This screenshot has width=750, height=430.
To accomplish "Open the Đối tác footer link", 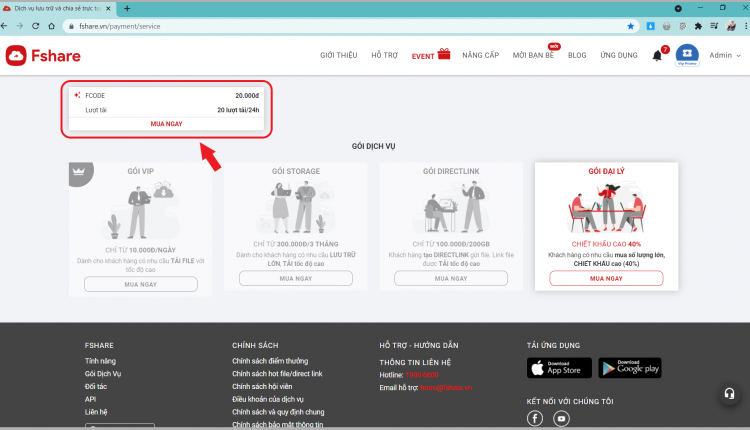I will pyautogui.click(x=96, y=386).
